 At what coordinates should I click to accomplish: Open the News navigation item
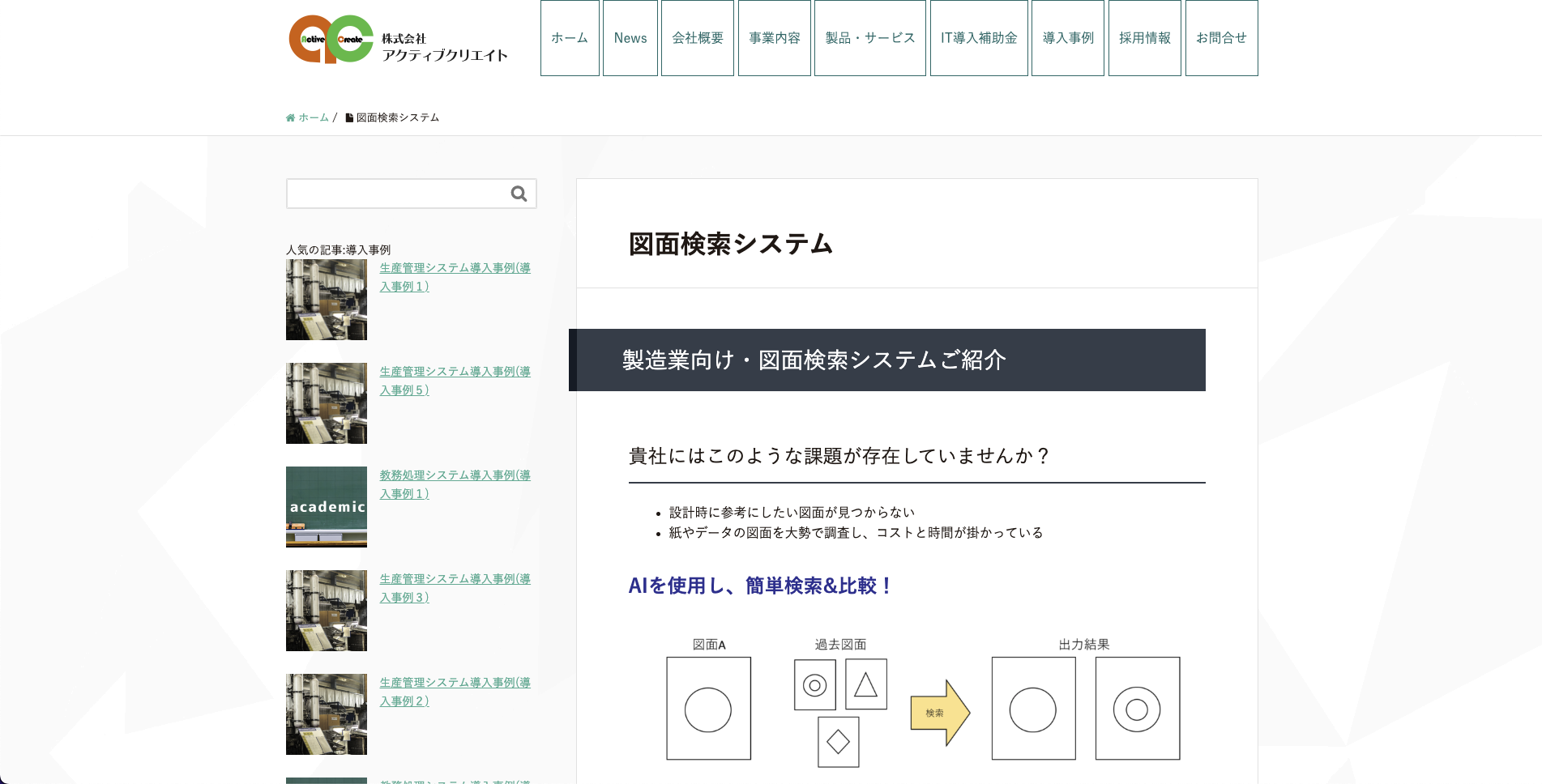point(630,38)
